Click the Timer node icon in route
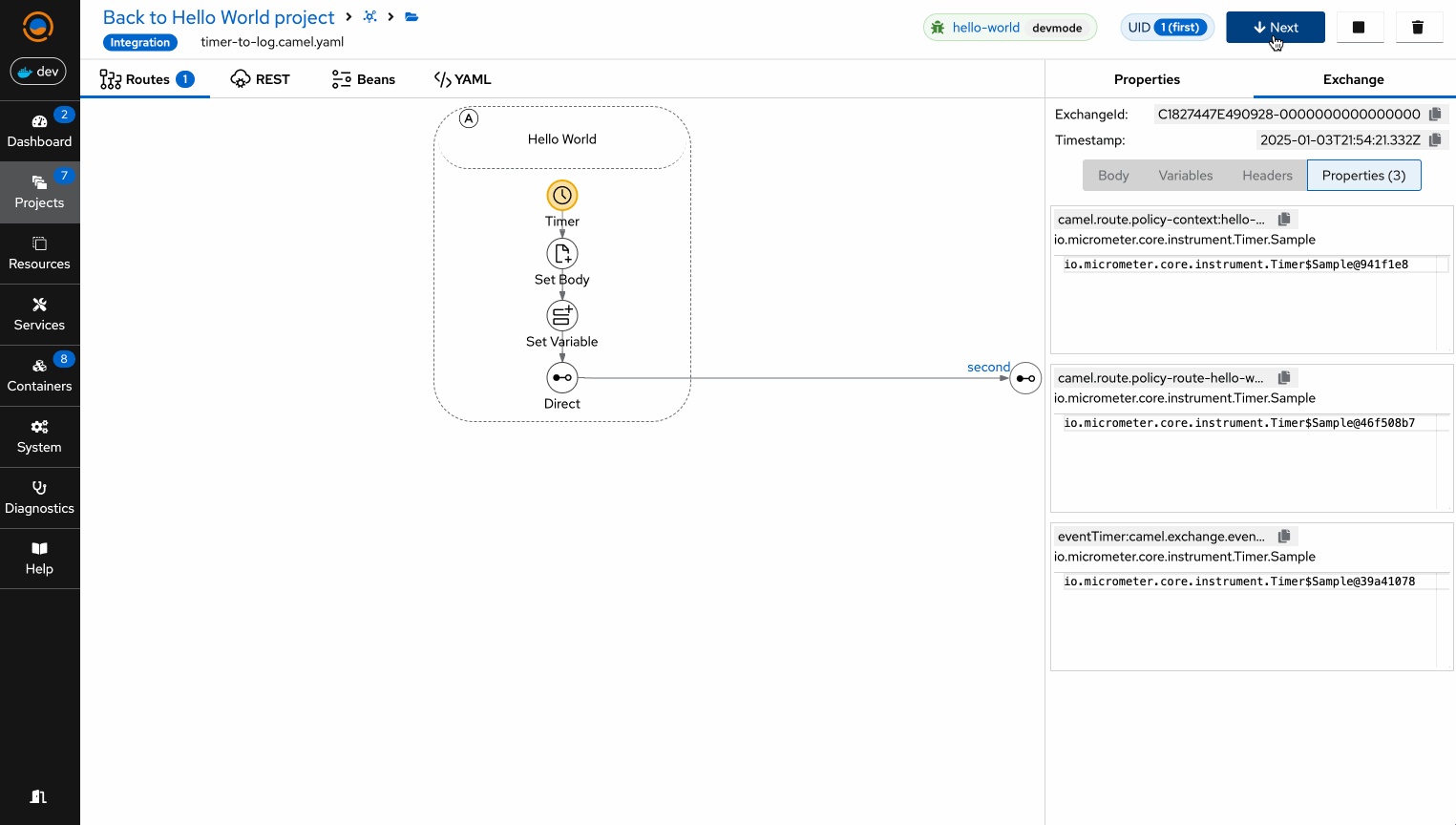This screenshot has height=825, width=1456. pyautogui.click(x=561, y=196)
